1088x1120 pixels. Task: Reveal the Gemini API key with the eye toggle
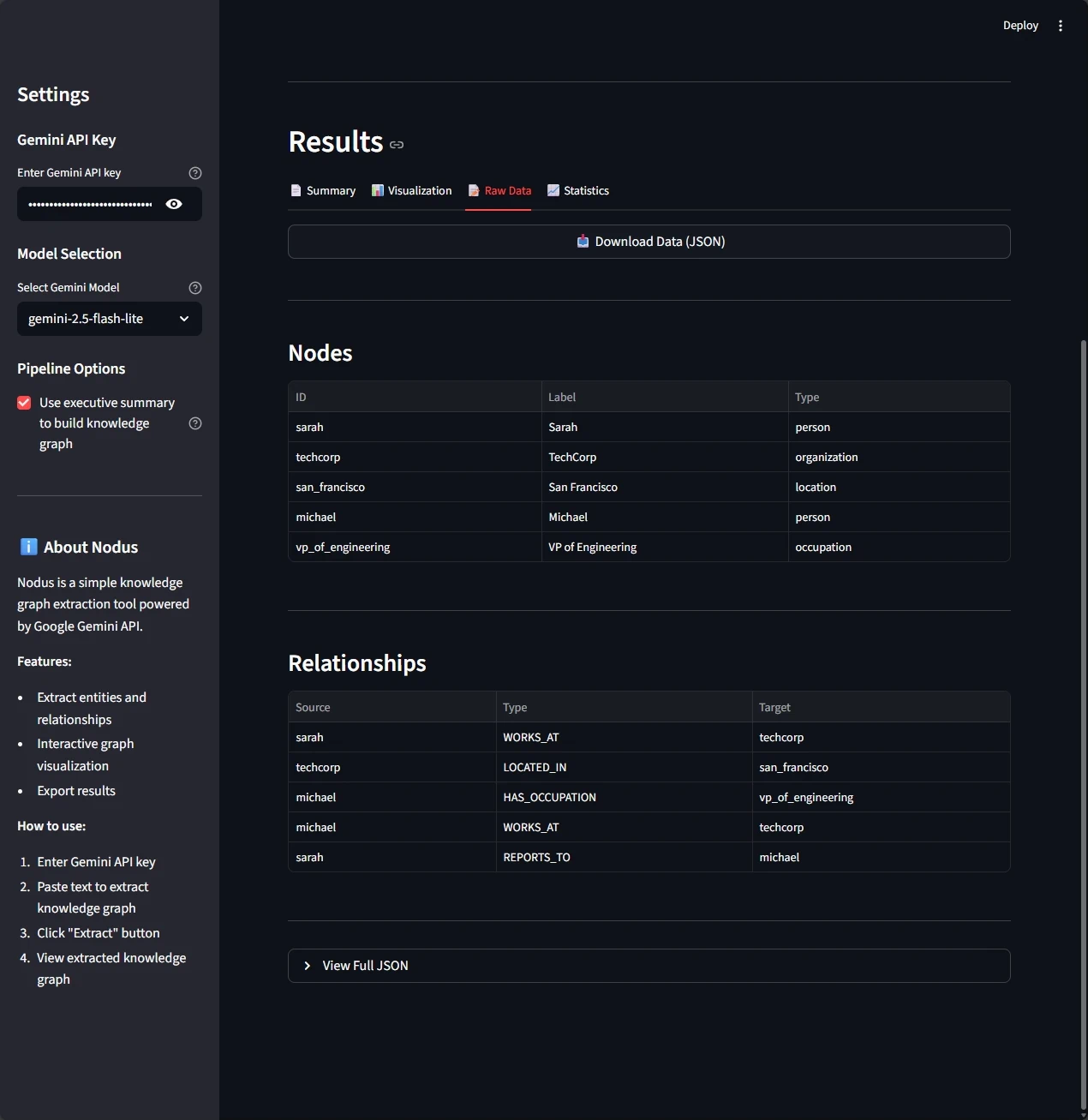174,204
